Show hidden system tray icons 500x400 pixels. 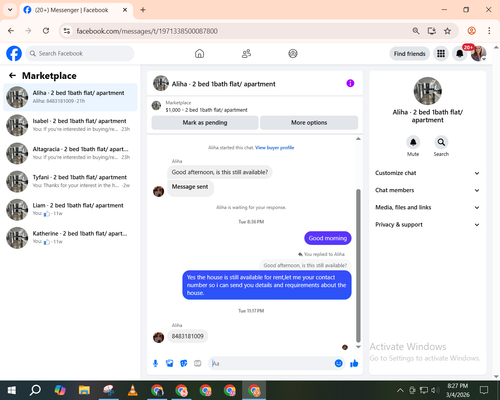tap(400, 390)
